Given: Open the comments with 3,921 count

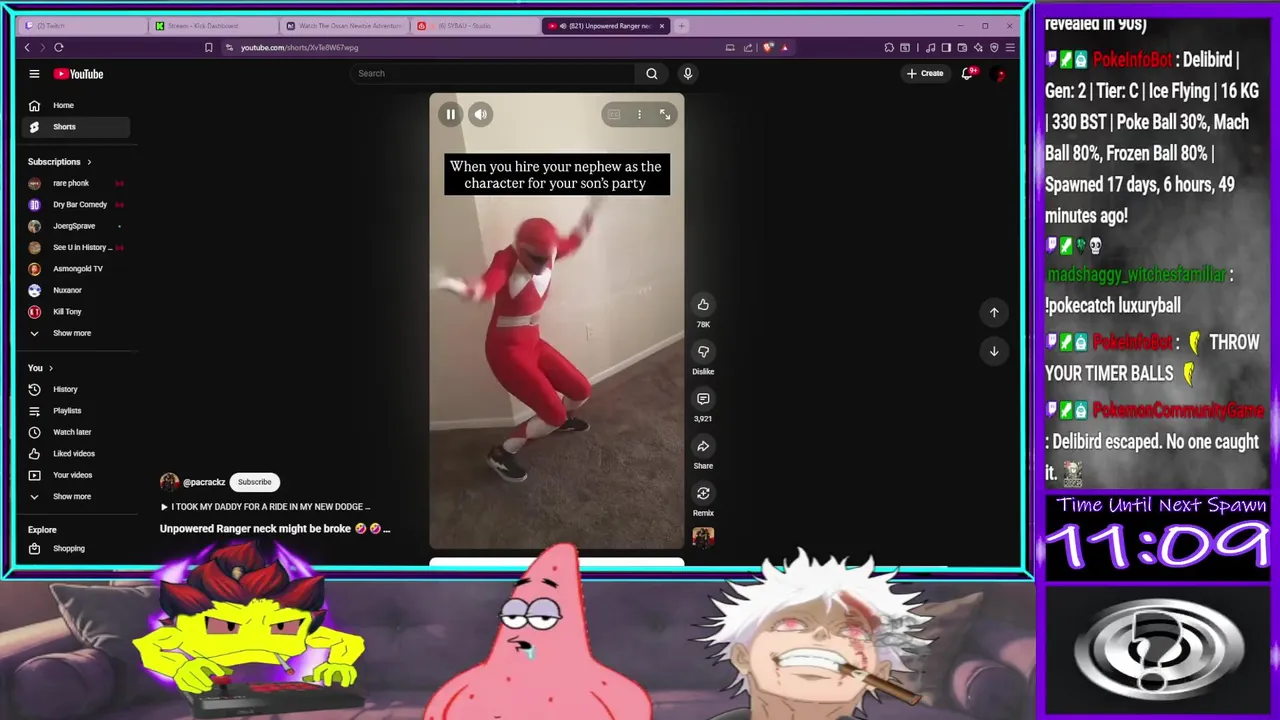Looking at the screenshot, I should coord(703,399).
